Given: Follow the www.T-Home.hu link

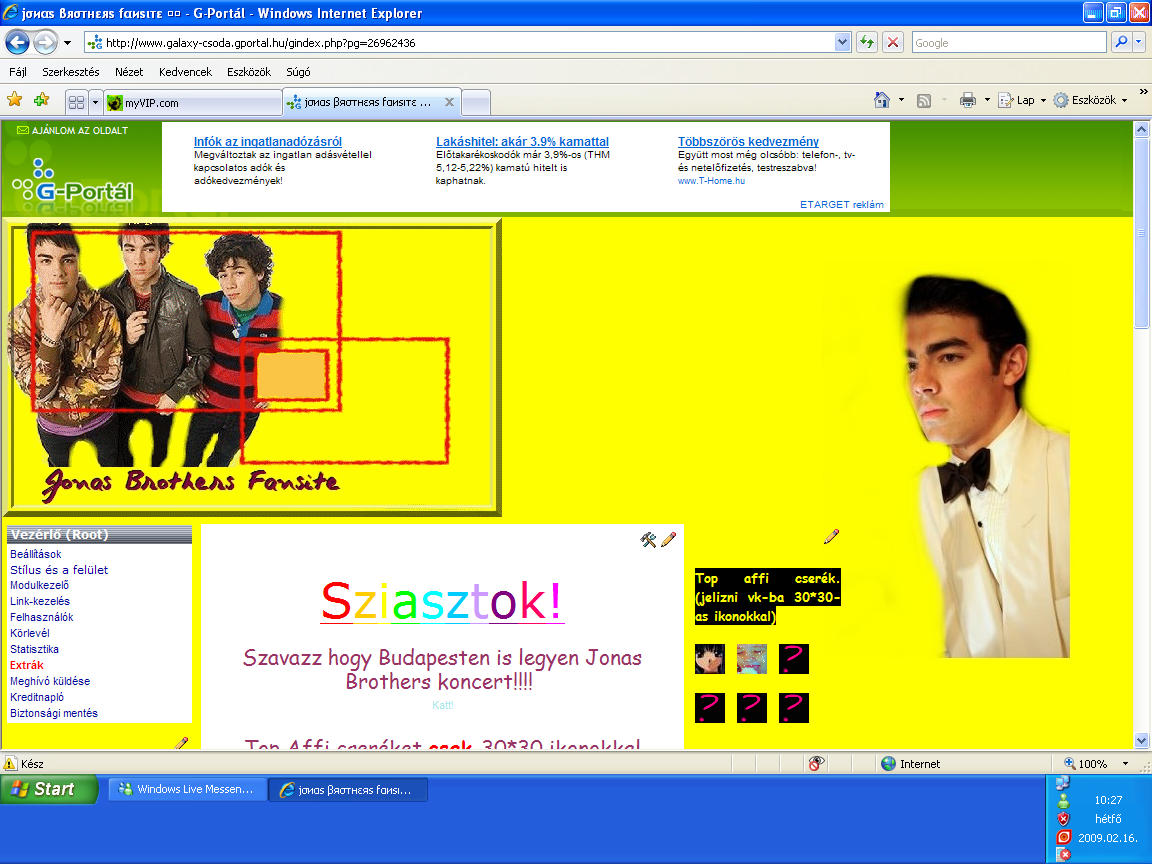Looking at the screenshot, I should pos(711,181).
